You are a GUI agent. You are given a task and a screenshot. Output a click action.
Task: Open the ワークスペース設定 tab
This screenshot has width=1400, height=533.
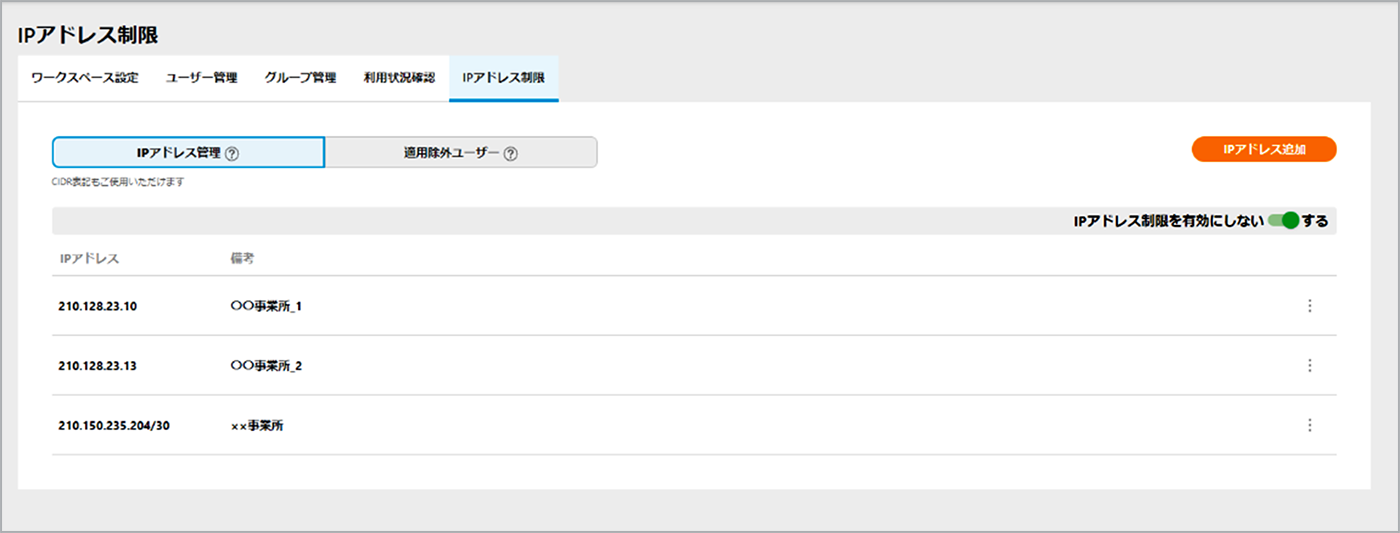click(x=85, y=78)
